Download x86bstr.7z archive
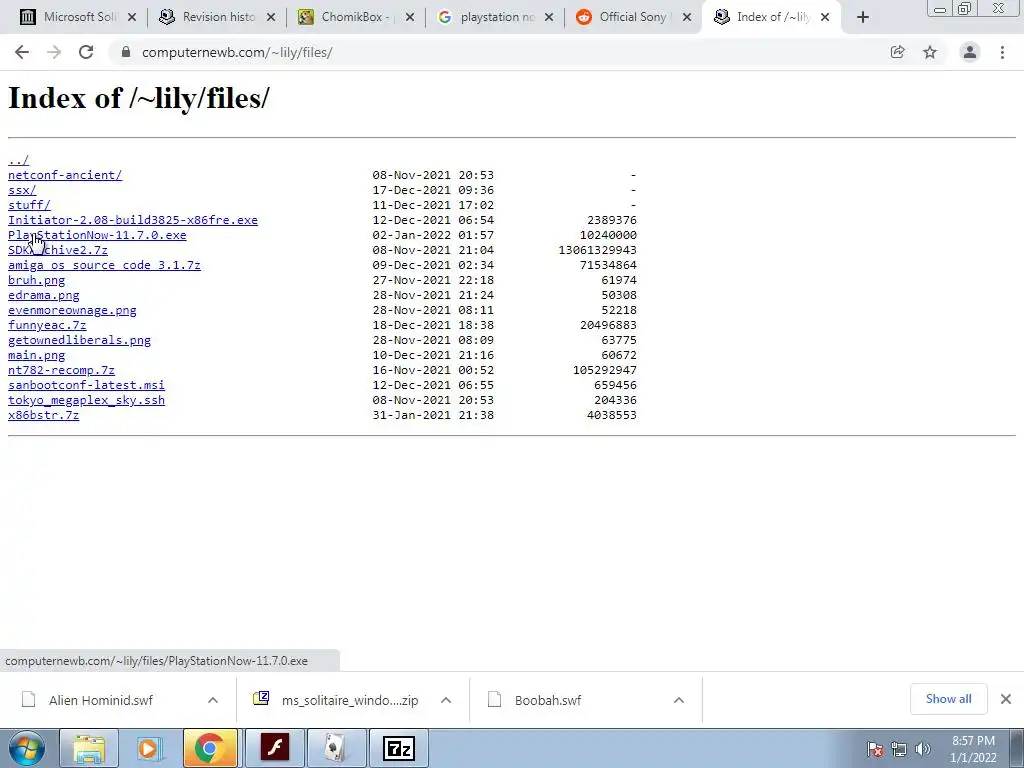The height and width of the screenshot is (768, 1024). tap(44, 415)
